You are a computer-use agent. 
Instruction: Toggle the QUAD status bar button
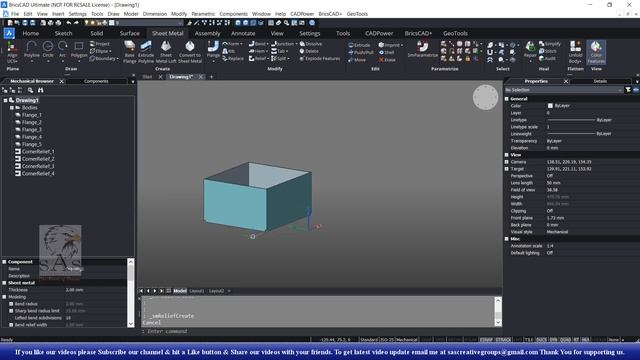(x=565, y=340)
